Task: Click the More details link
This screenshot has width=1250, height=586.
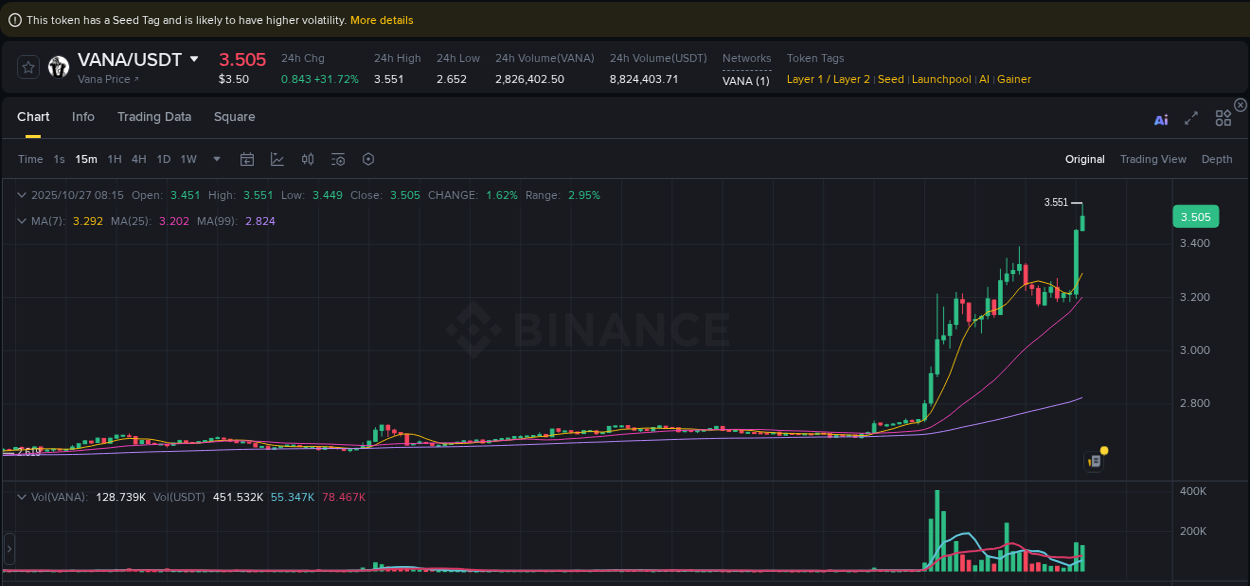Action: [381, 19]
